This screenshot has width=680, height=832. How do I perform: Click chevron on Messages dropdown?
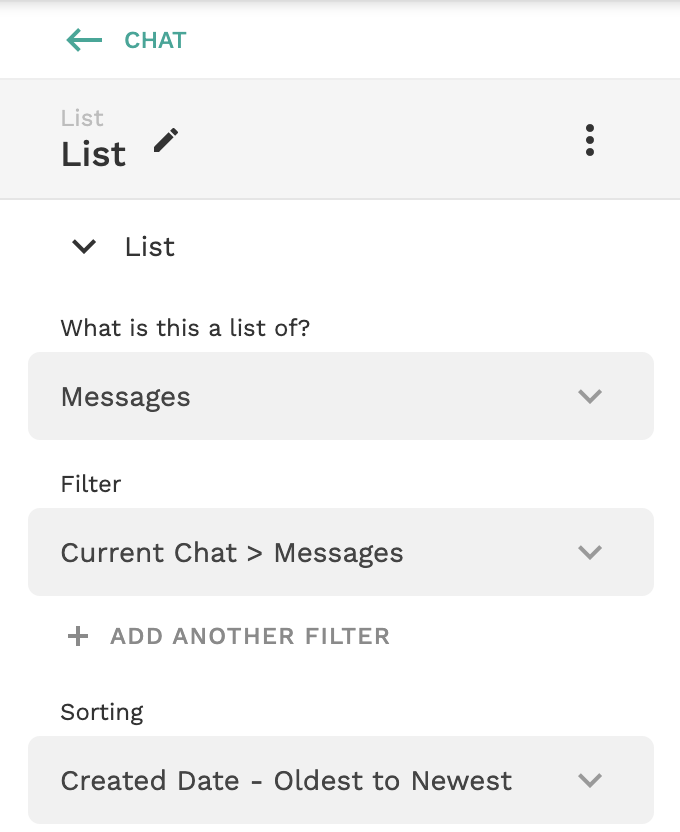tap(590, 396)
